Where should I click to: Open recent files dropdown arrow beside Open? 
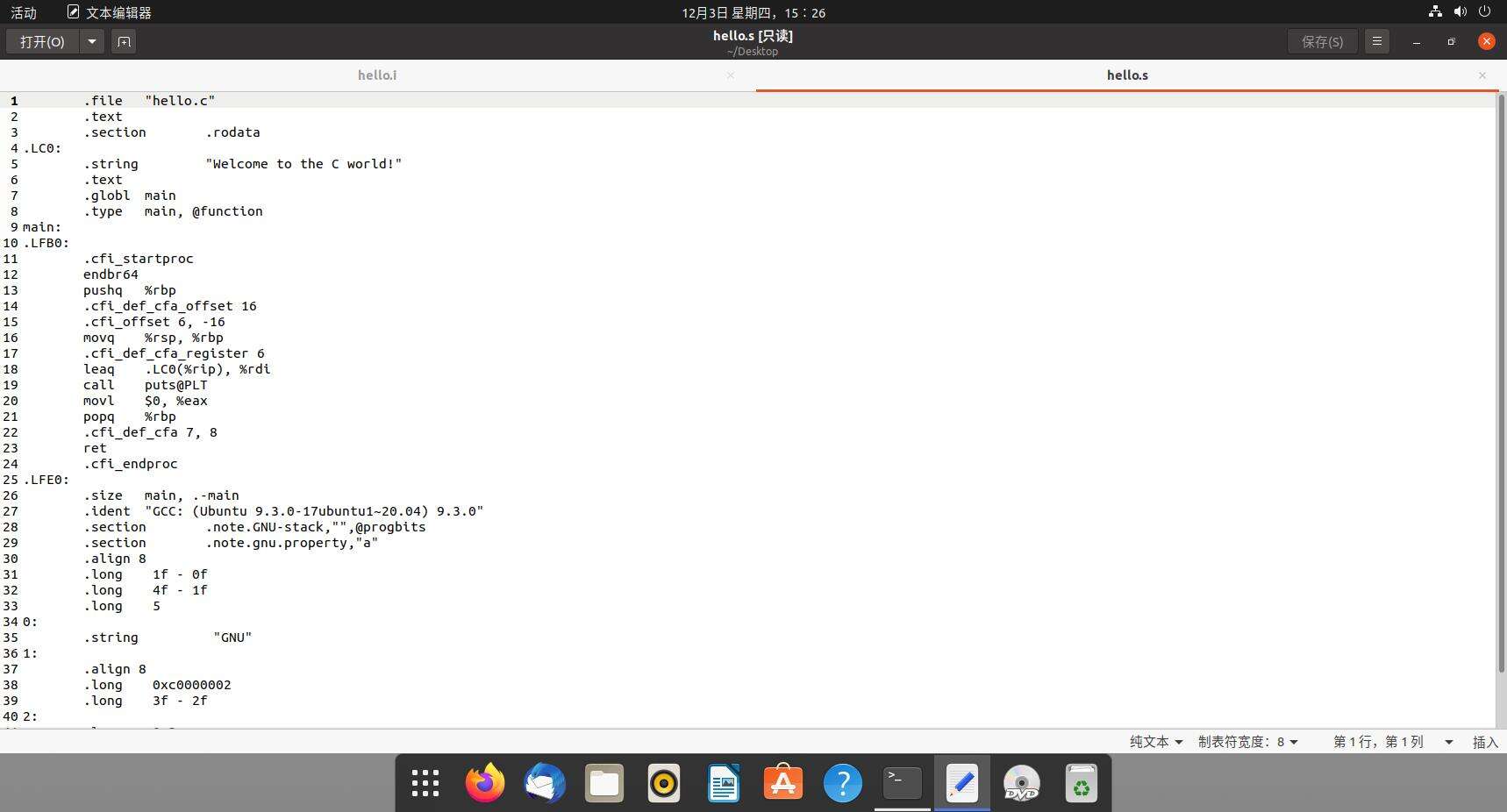tap(91, 41)
